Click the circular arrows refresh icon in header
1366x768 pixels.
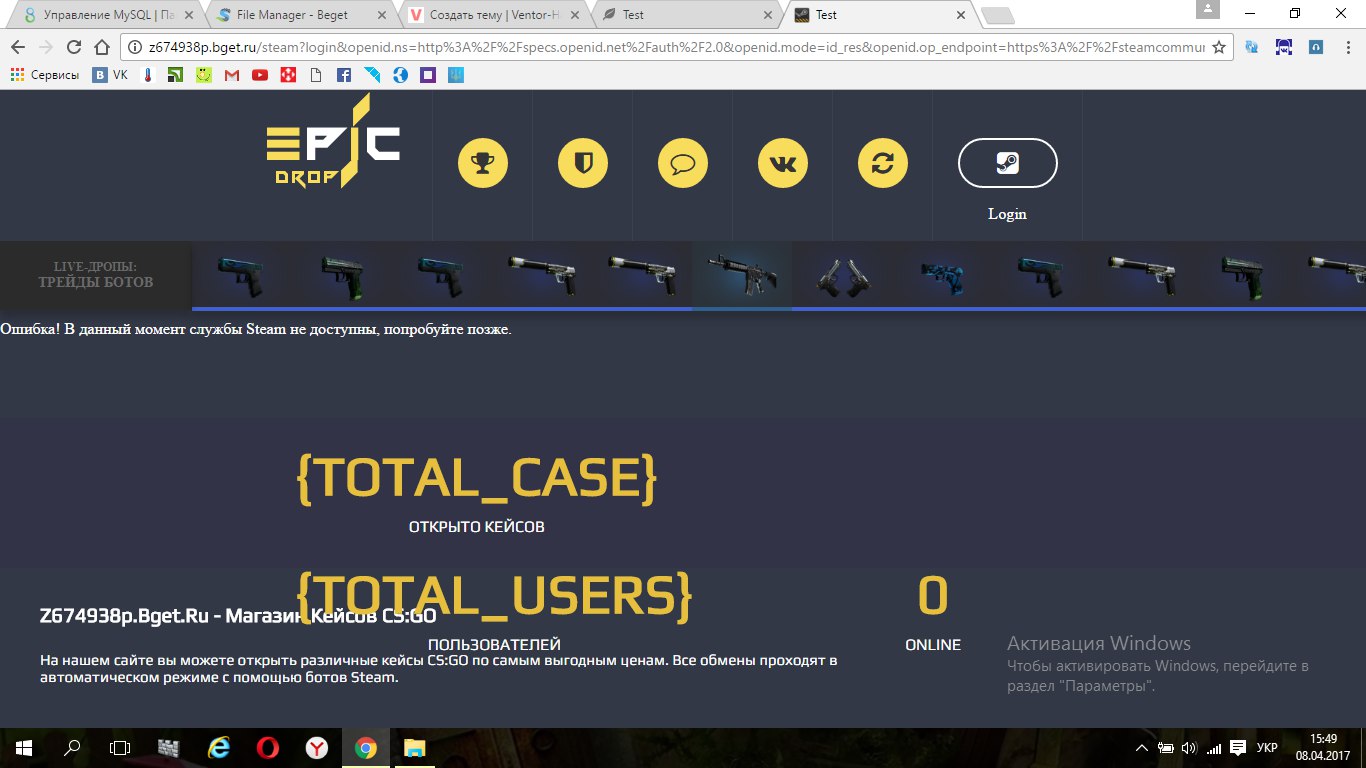pos(883,163)
